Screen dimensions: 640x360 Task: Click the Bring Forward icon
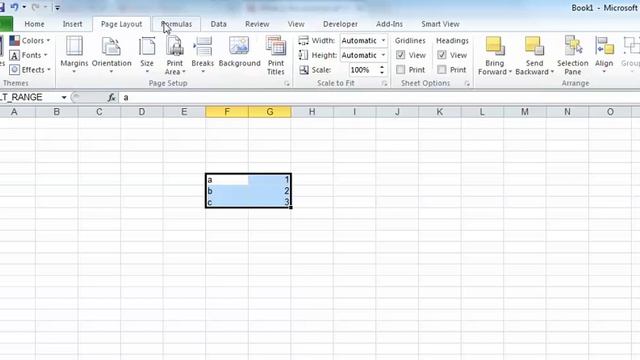point(495,46)
